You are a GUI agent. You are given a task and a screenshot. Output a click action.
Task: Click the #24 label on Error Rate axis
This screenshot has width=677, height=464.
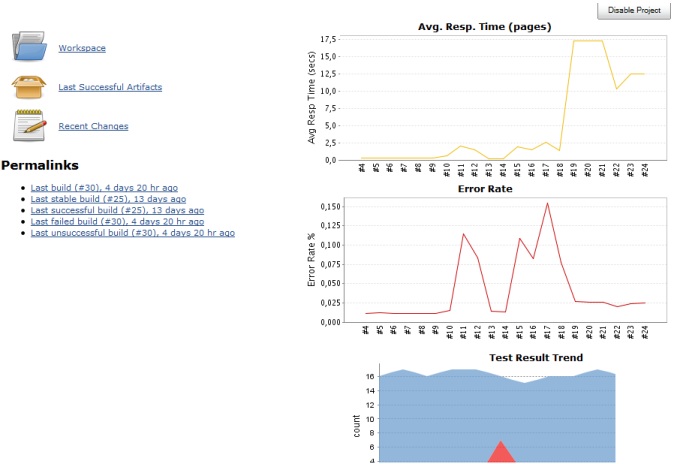click(645, 331)
